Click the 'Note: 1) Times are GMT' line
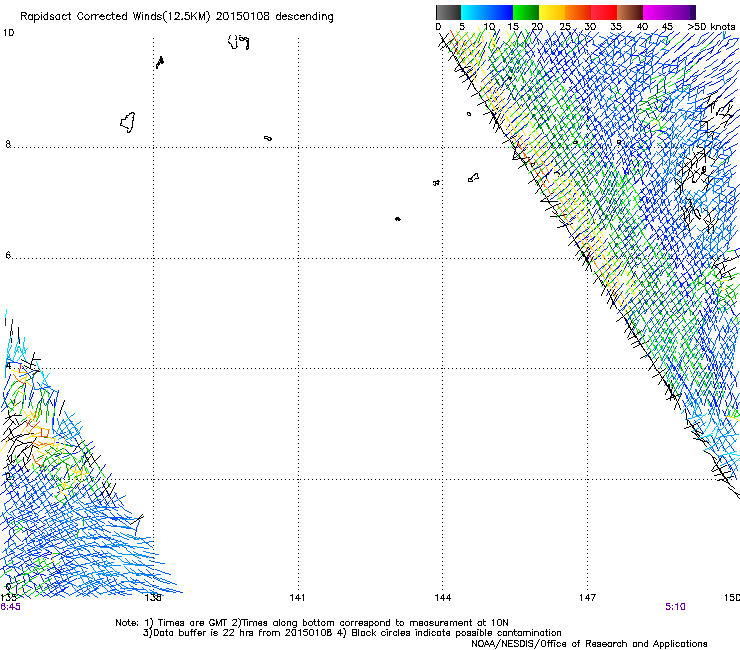 312,623
